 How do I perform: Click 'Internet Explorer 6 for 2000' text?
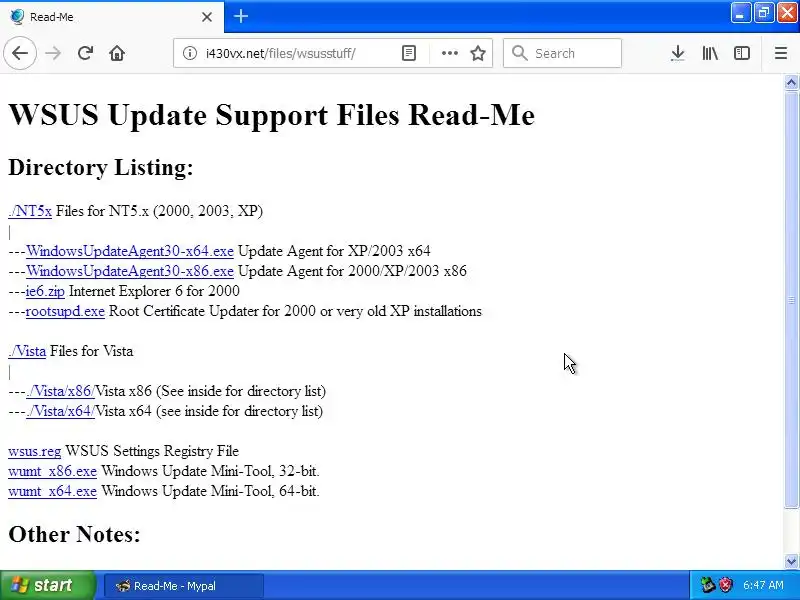(x=154, y=291)
